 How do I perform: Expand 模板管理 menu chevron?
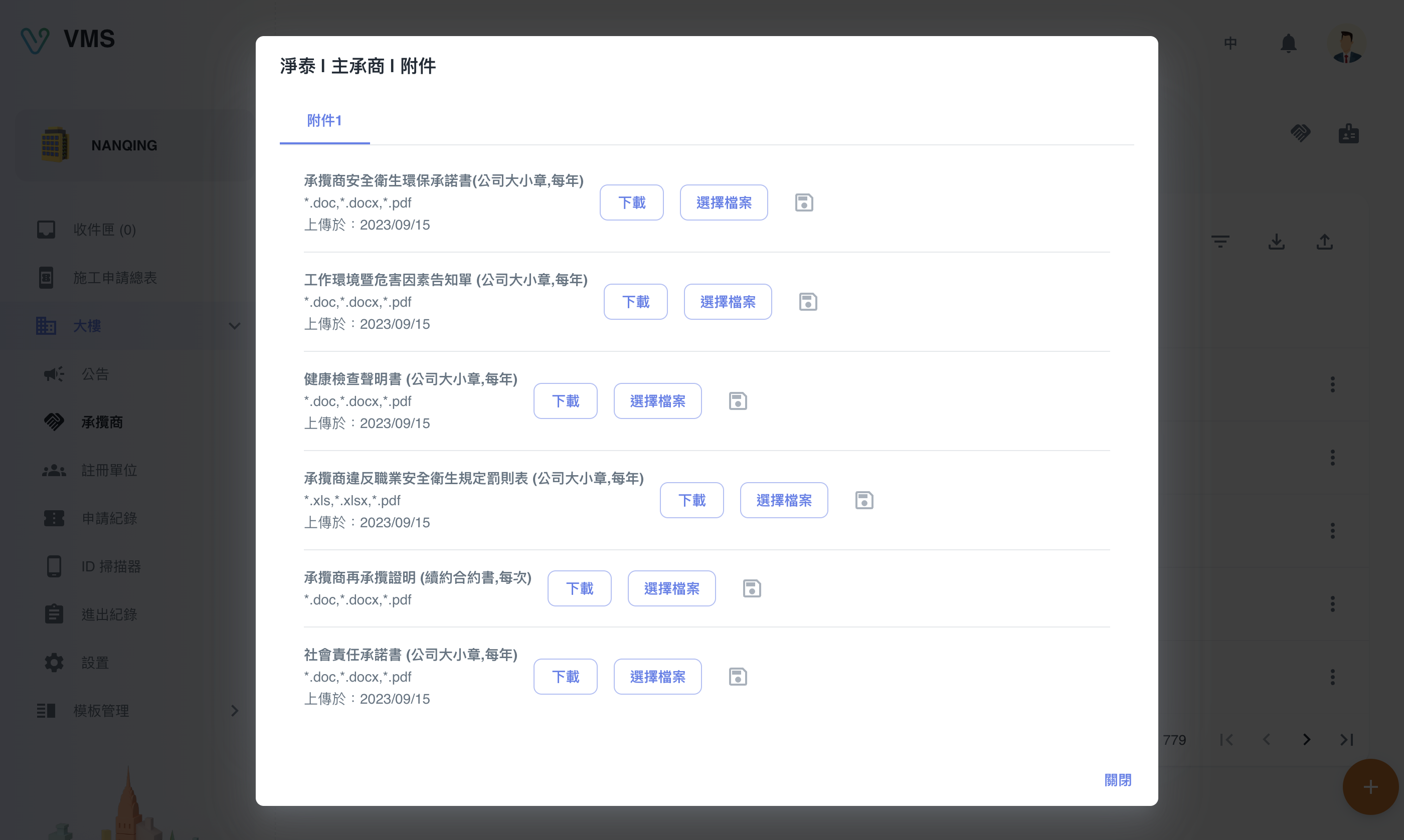[234, 711]
